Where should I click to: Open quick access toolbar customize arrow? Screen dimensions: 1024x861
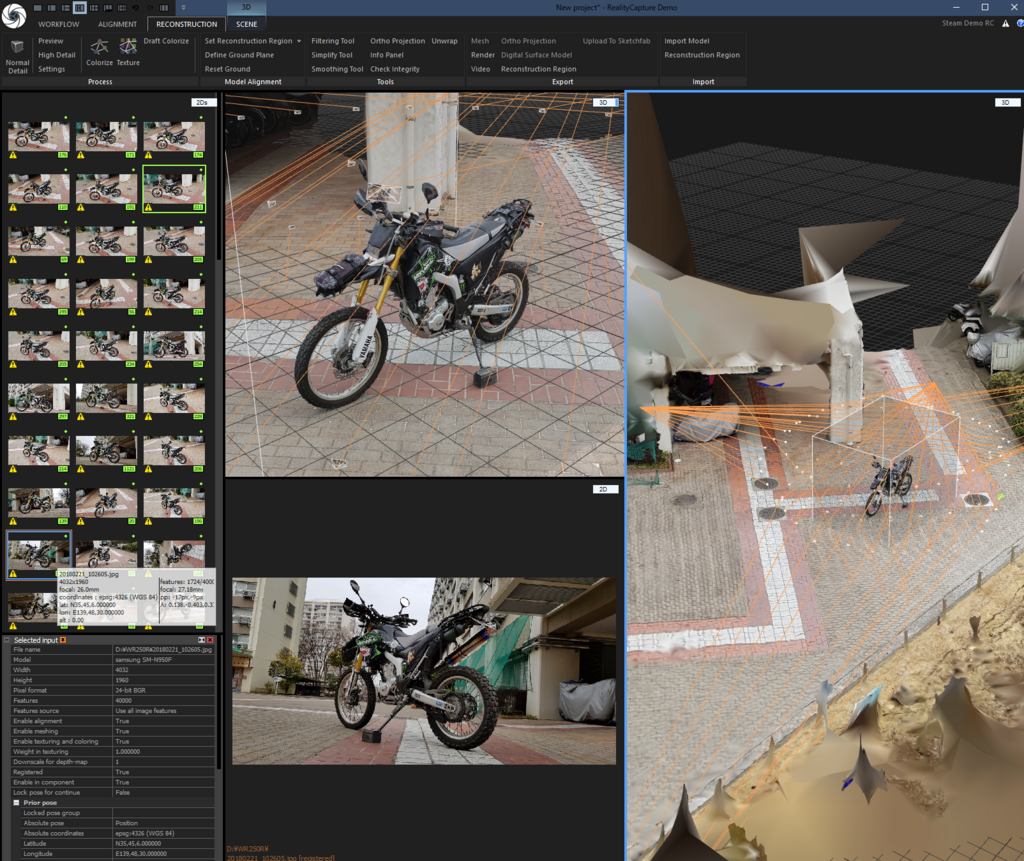pyautogui.click(x=184, y=8)
